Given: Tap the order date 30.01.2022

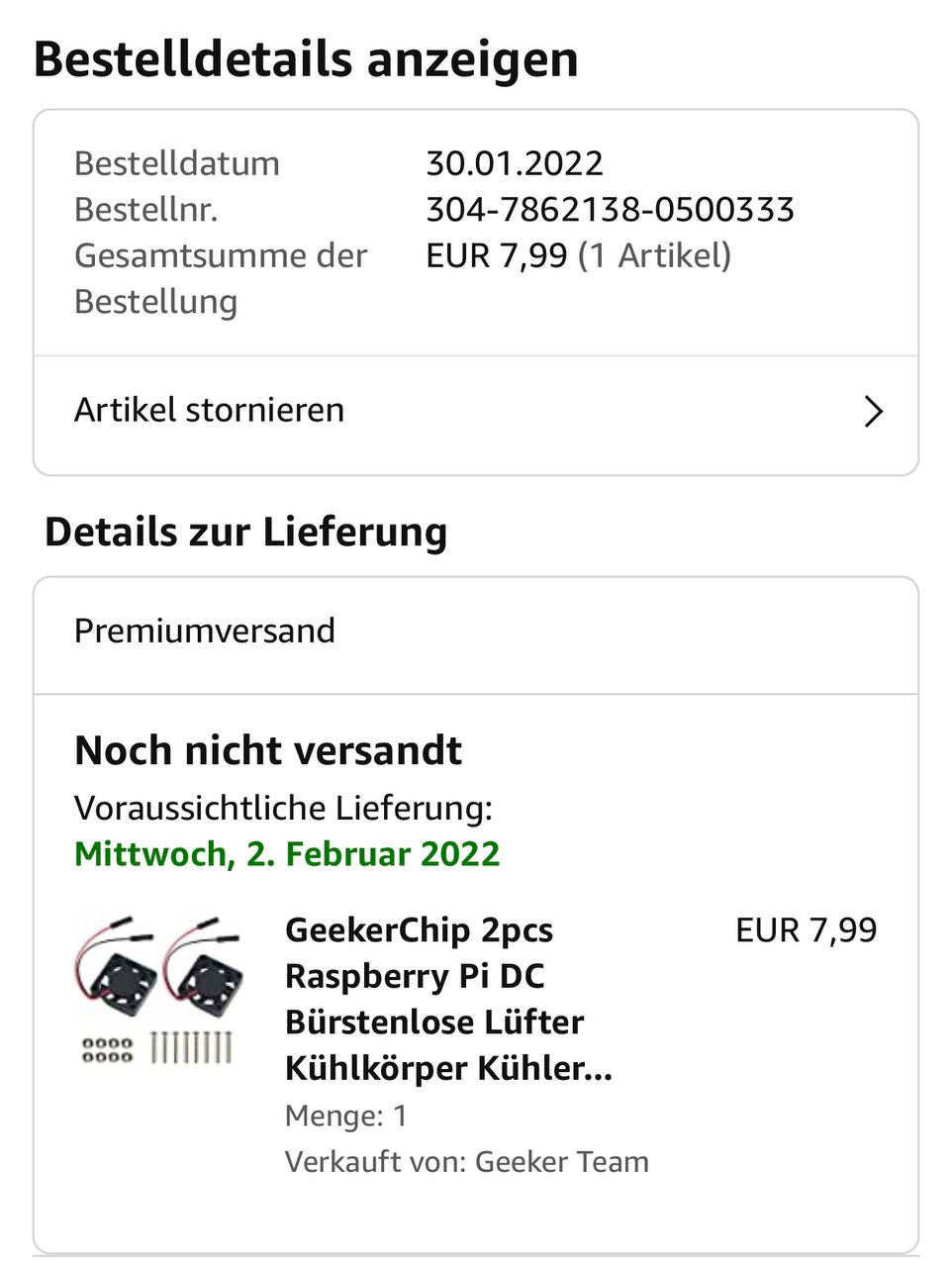Looking at the screenshot, I should (x=515, y=163).
